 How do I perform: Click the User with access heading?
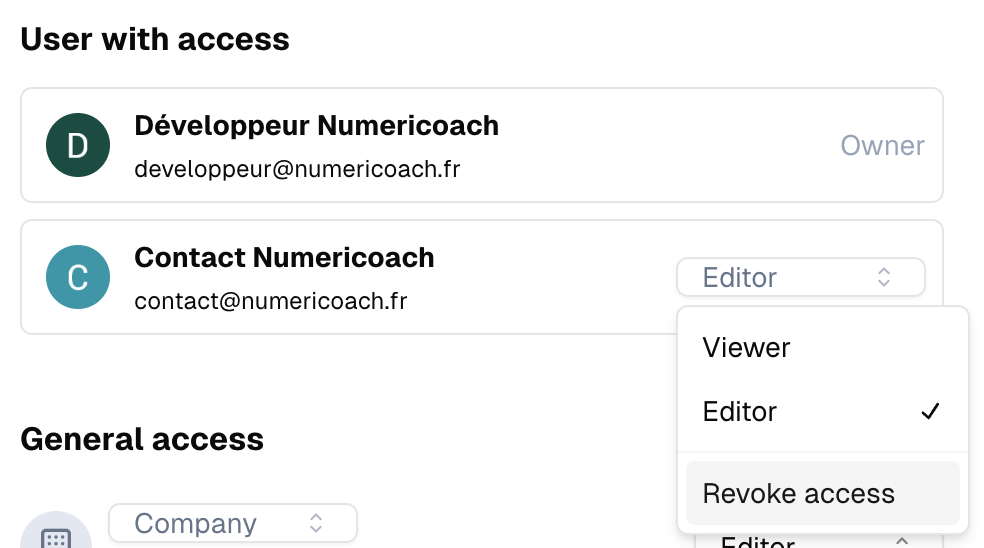155,39
